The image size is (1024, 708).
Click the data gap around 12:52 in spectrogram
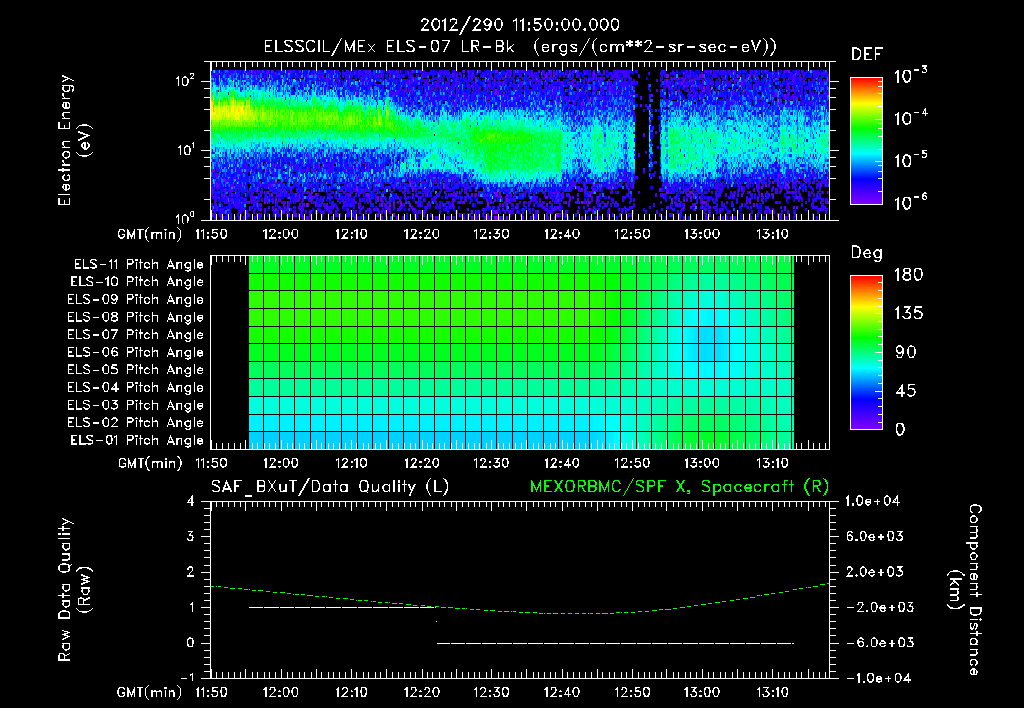[x=648, y=144]
